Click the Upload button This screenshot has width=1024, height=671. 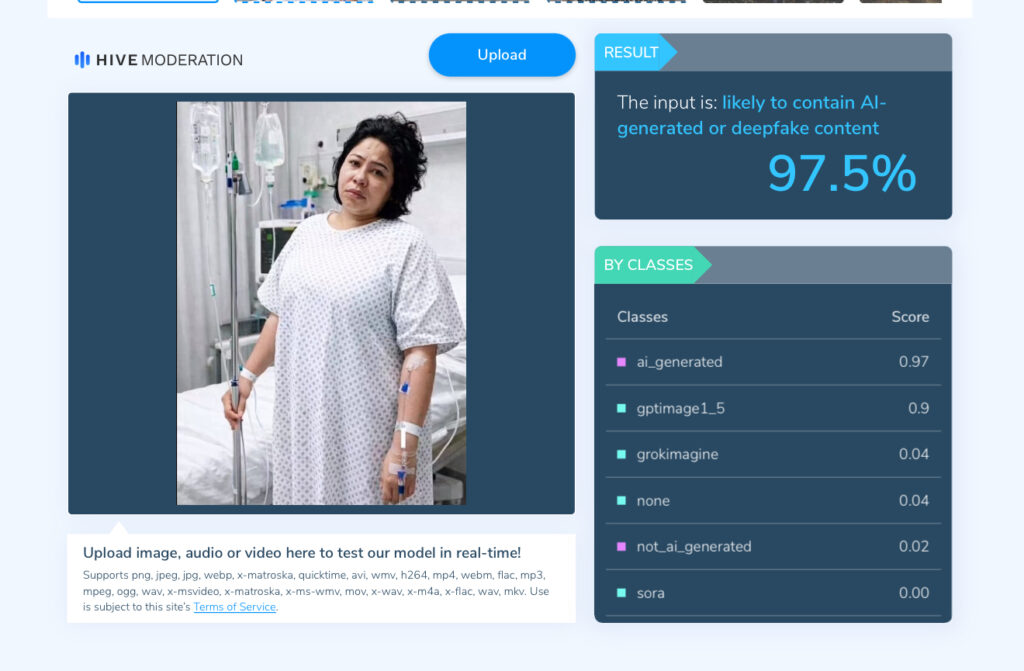pyautogui.click(x=502, y=55)
